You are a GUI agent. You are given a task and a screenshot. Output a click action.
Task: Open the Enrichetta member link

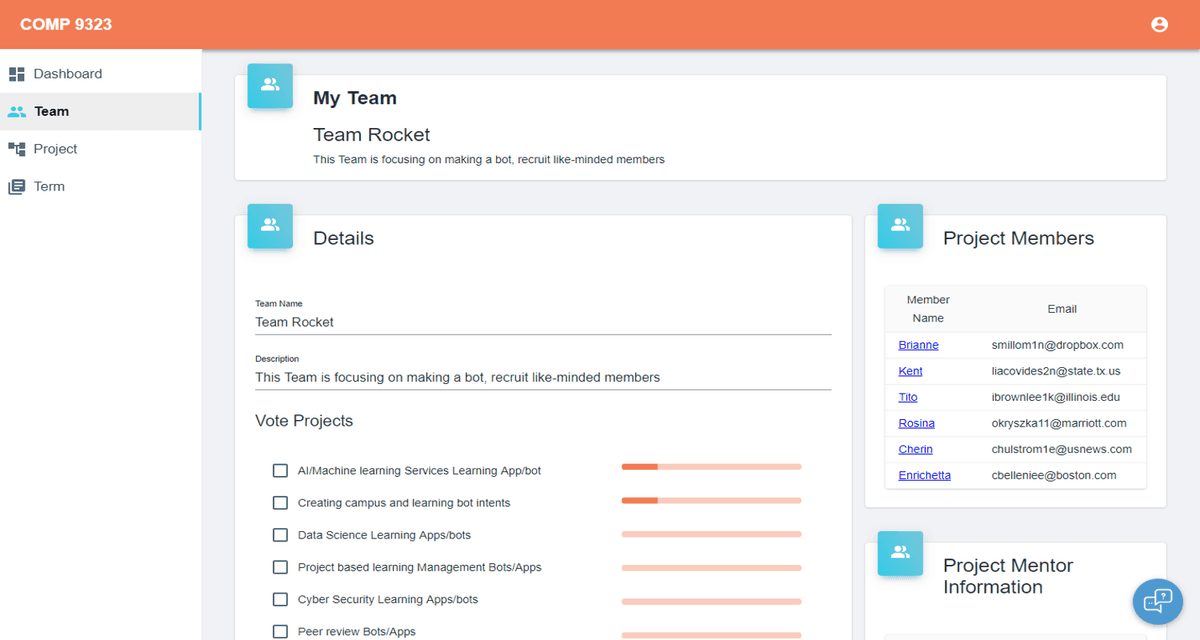(x=924, y=475)
